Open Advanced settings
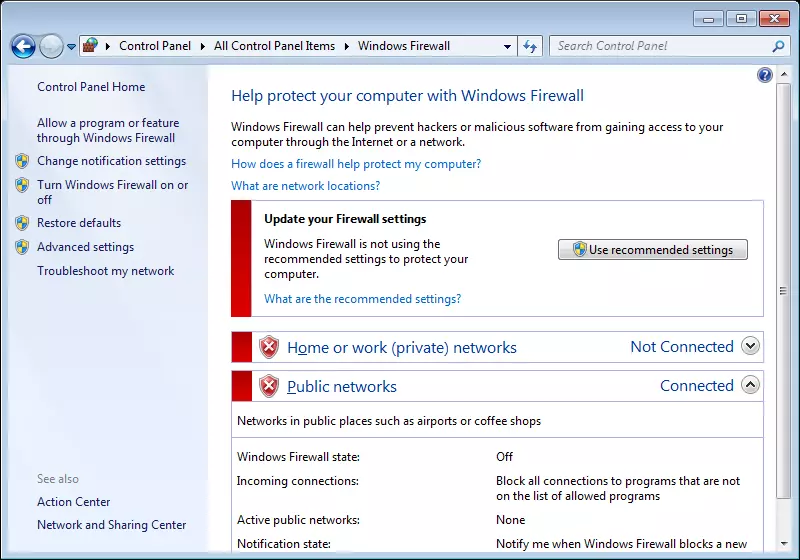The height and width of the screenshot is (560, 800). [x=85, y=247]
